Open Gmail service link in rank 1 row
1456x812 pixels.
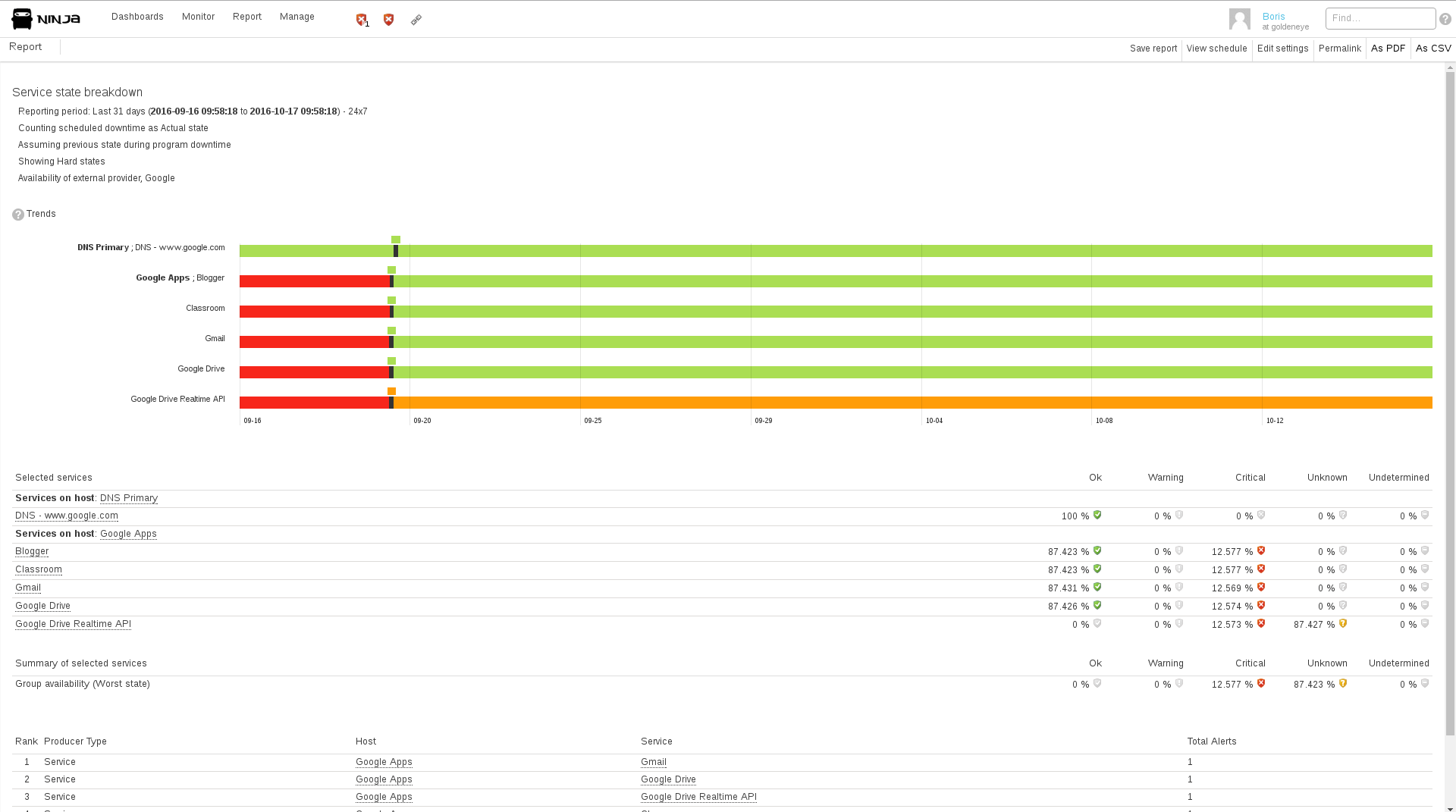(x=654, y=762)
